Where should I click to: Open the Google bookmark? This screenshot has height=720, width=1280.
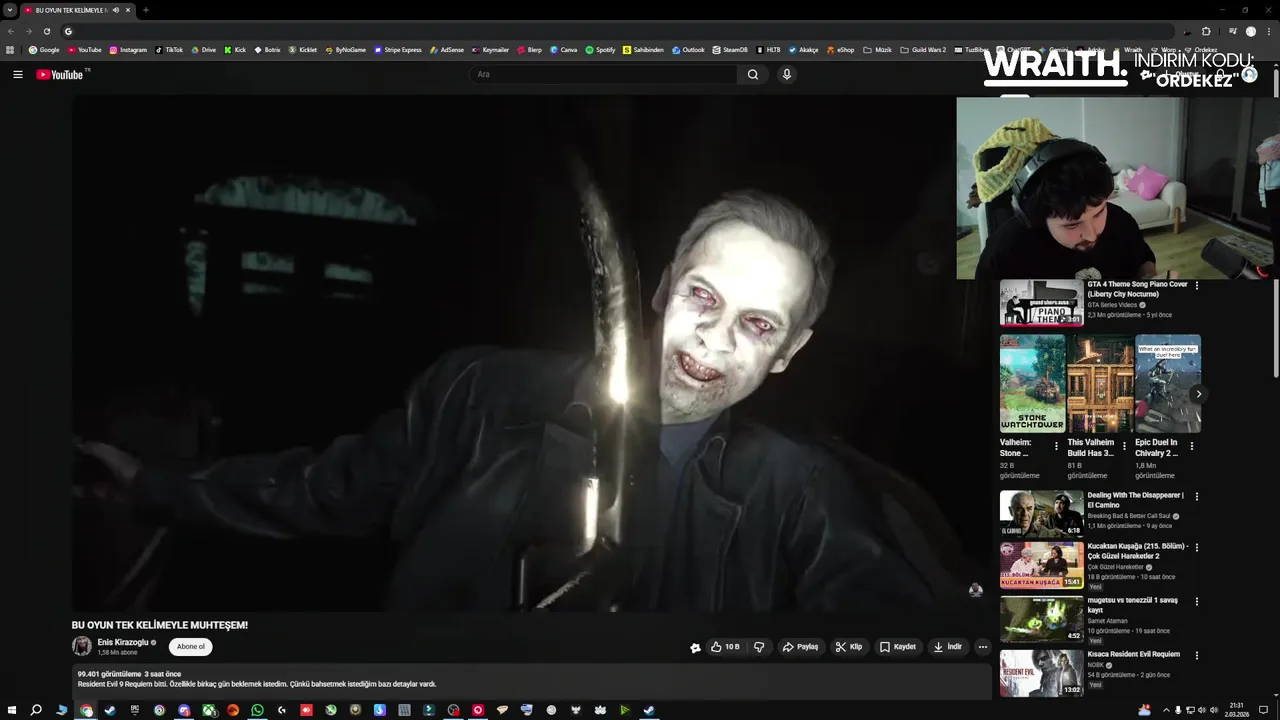(44, 50)
